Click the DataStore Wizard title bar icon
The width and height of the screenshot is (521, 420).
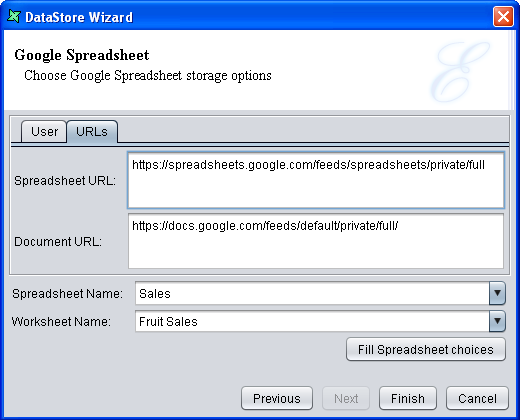coord(14,16)
